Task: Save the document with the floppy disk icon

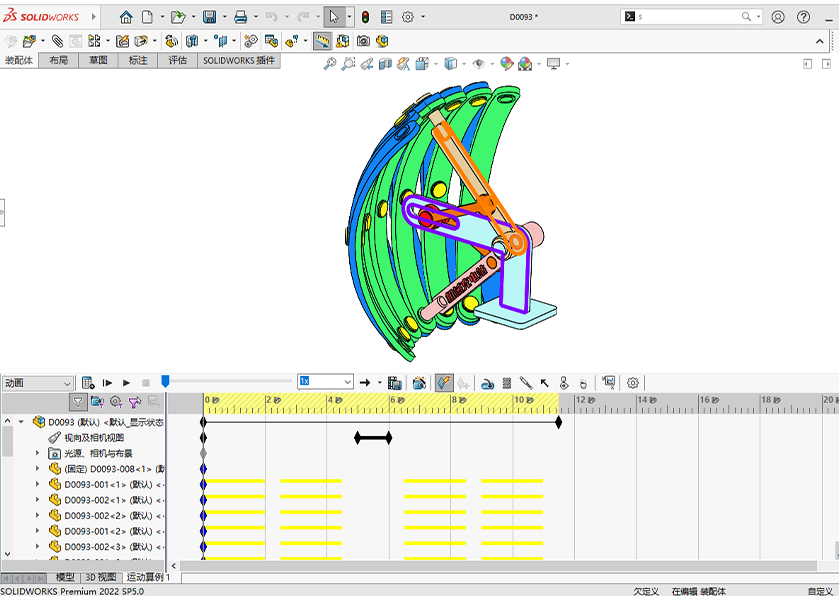Action: 209,17
